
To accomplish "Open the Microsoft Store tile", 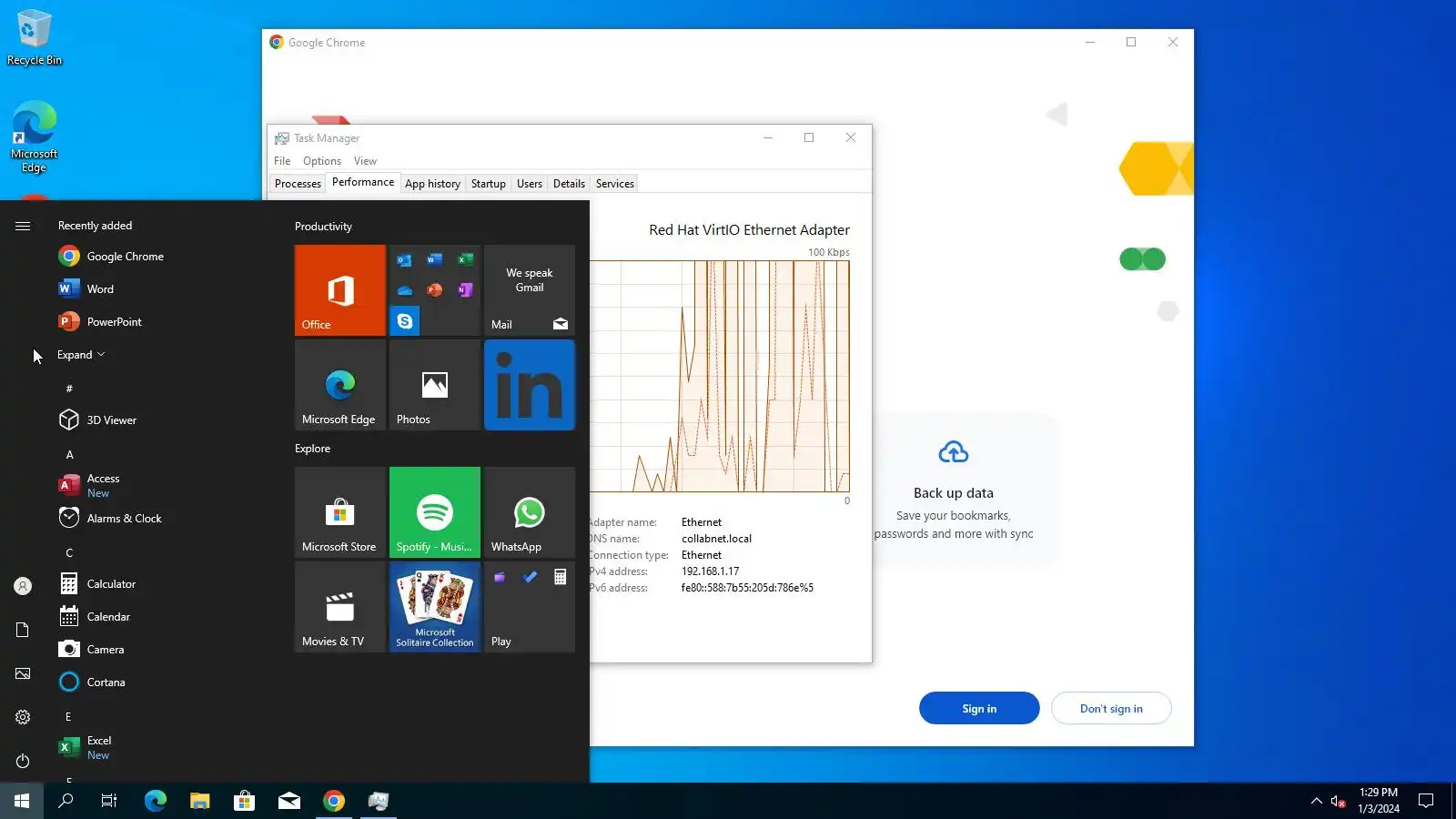I will (x=340, y=512).
